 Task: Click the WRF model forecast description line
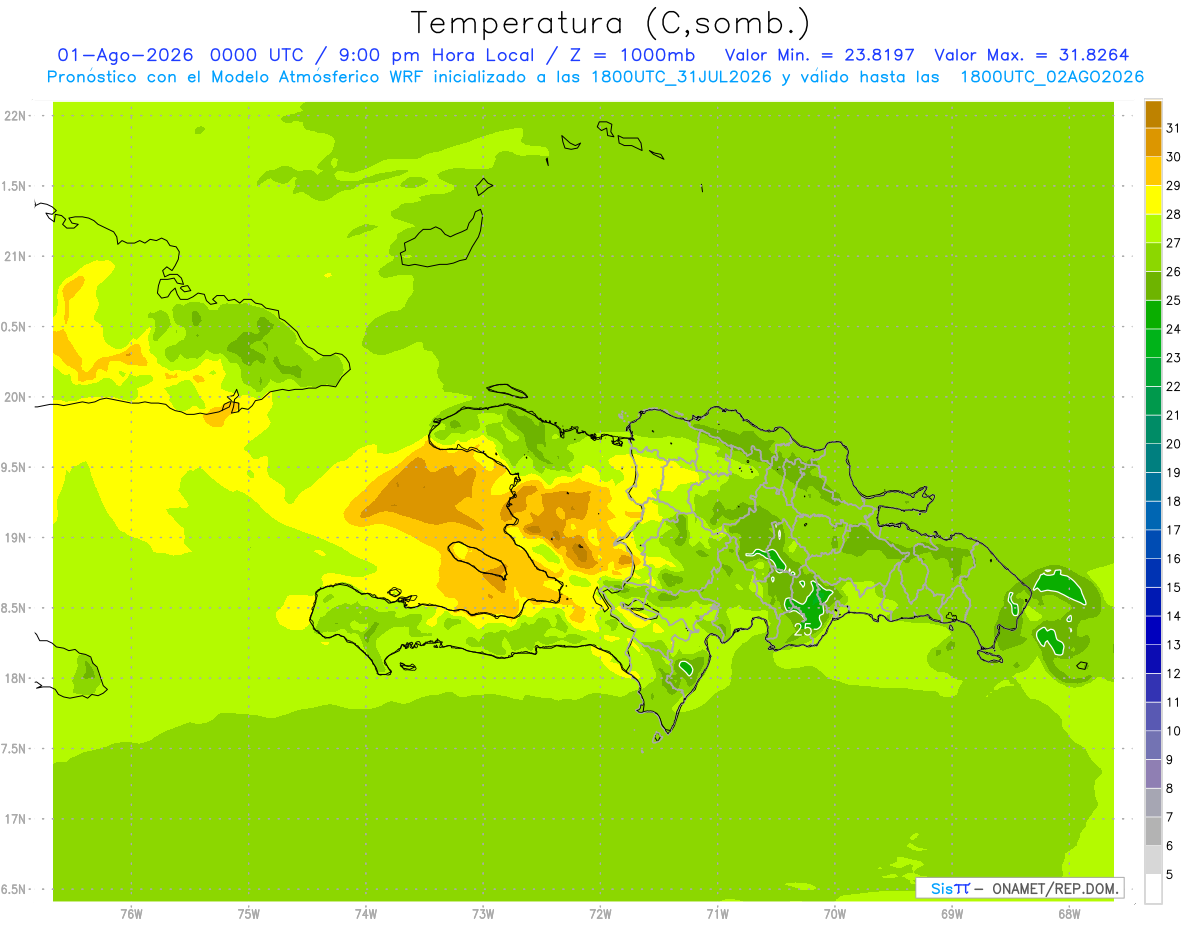[x=595, y=77]
